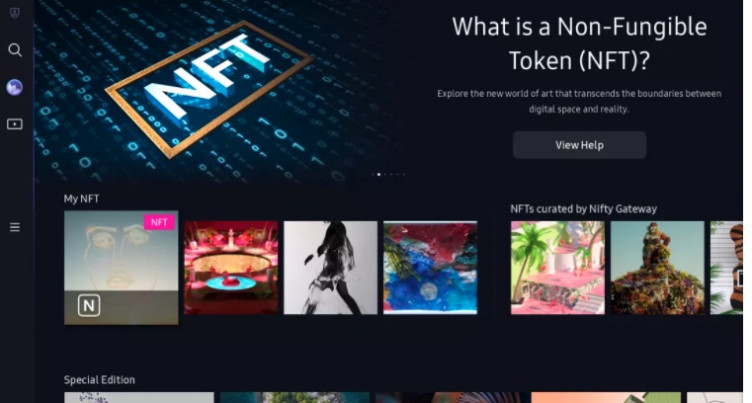Open the search icon in sidebar
Screen dimensions: 752x403
point(15,50)
